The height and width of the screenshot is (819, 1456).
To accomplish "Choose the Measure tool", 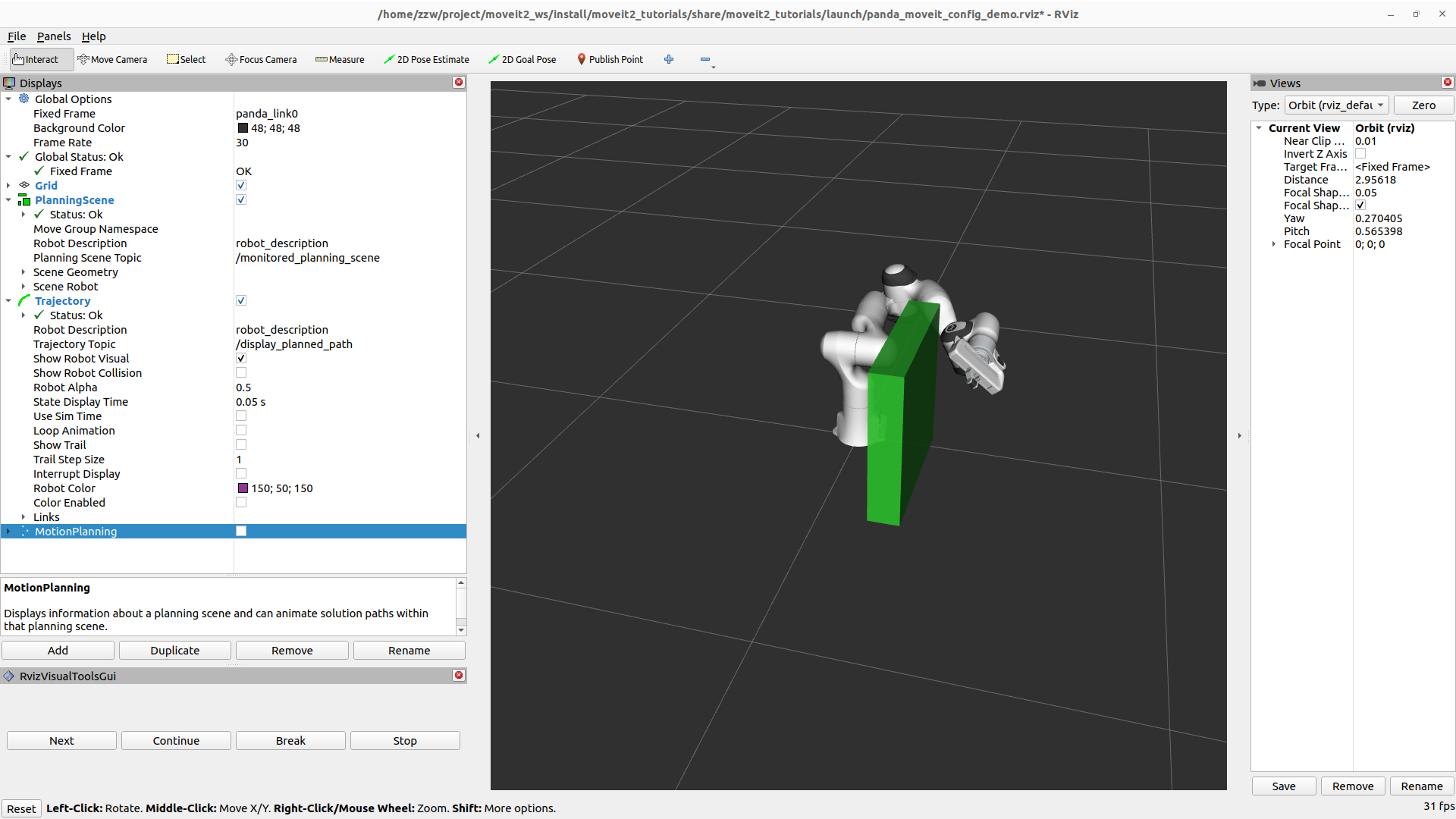I will coord(340,59).
